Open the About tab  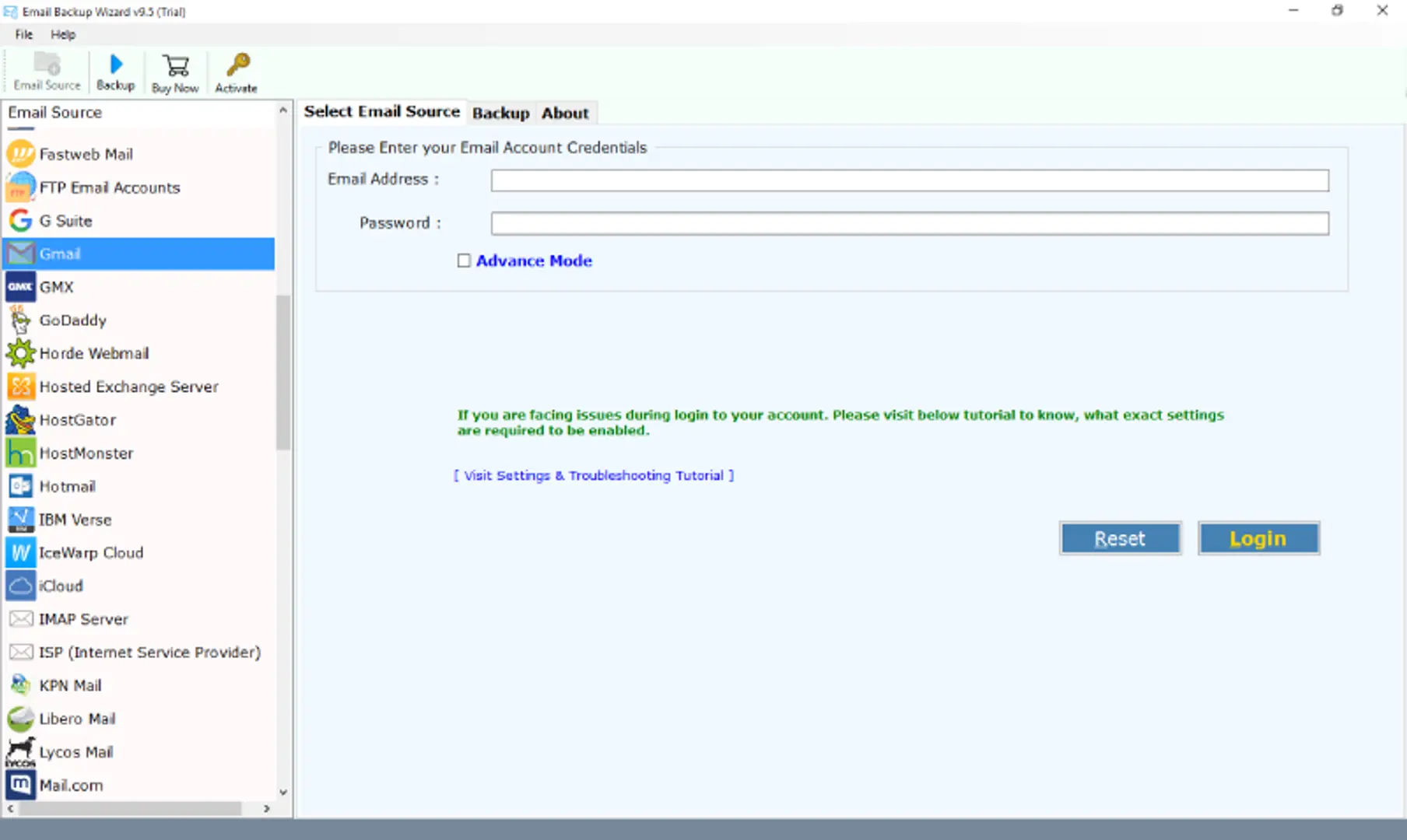(x=565, y=114)
